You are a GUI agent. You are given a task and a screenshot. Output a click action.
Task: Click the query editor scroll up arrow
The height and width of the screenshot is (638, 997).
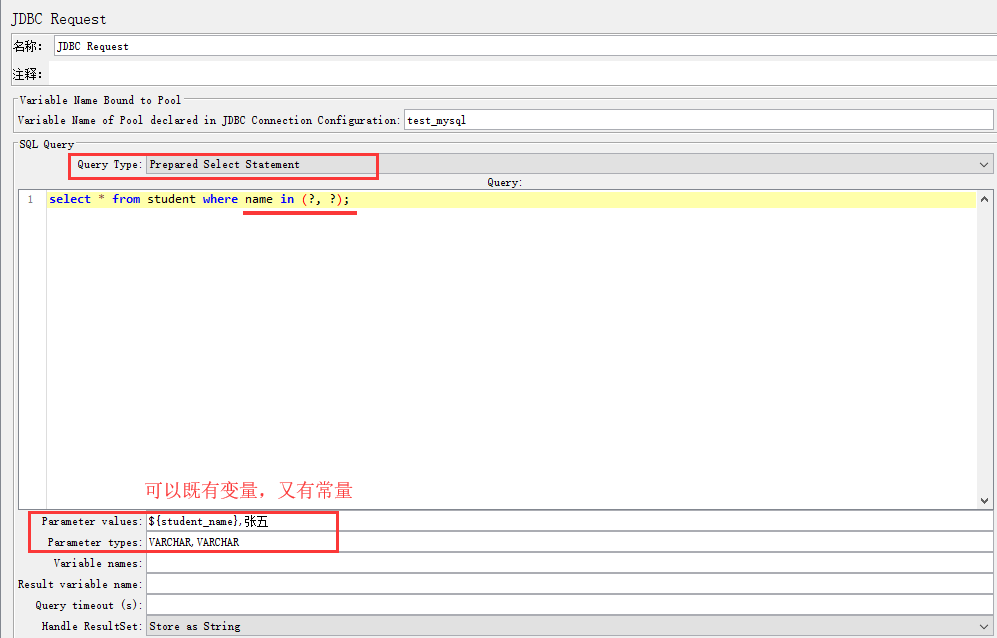[985, 197]
